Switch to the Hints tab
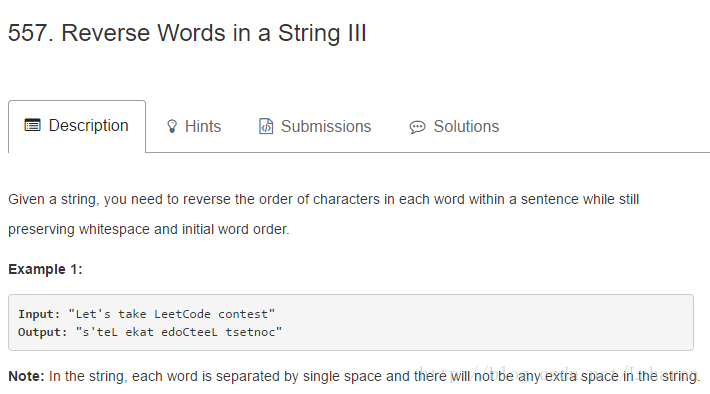The image size is (710, 394). 194,126
